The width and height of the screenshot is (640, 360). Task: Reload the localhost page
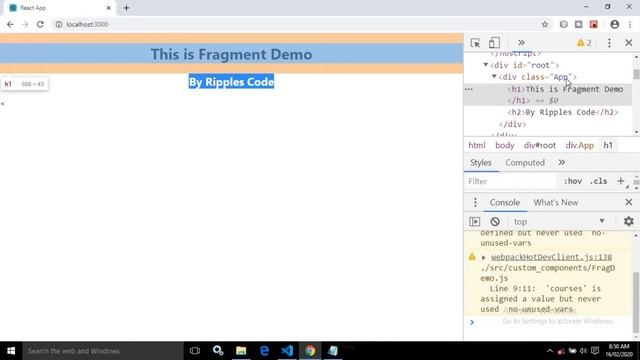(x=40, y=24)
